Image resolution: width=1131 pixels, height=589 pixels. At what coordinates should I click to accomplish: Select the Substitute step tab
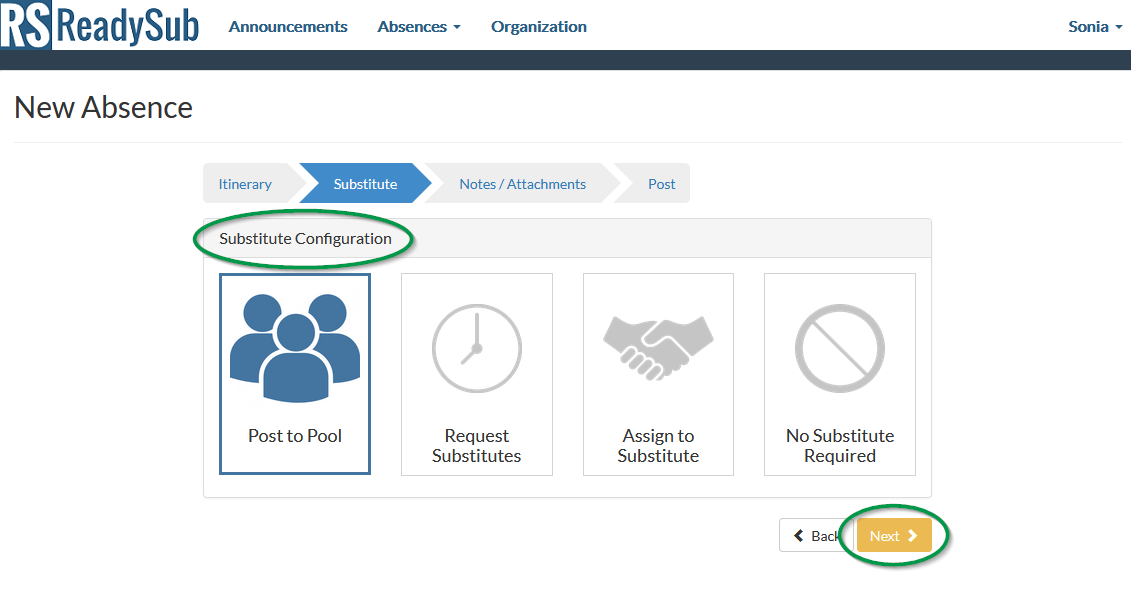[x=365, y=184]
